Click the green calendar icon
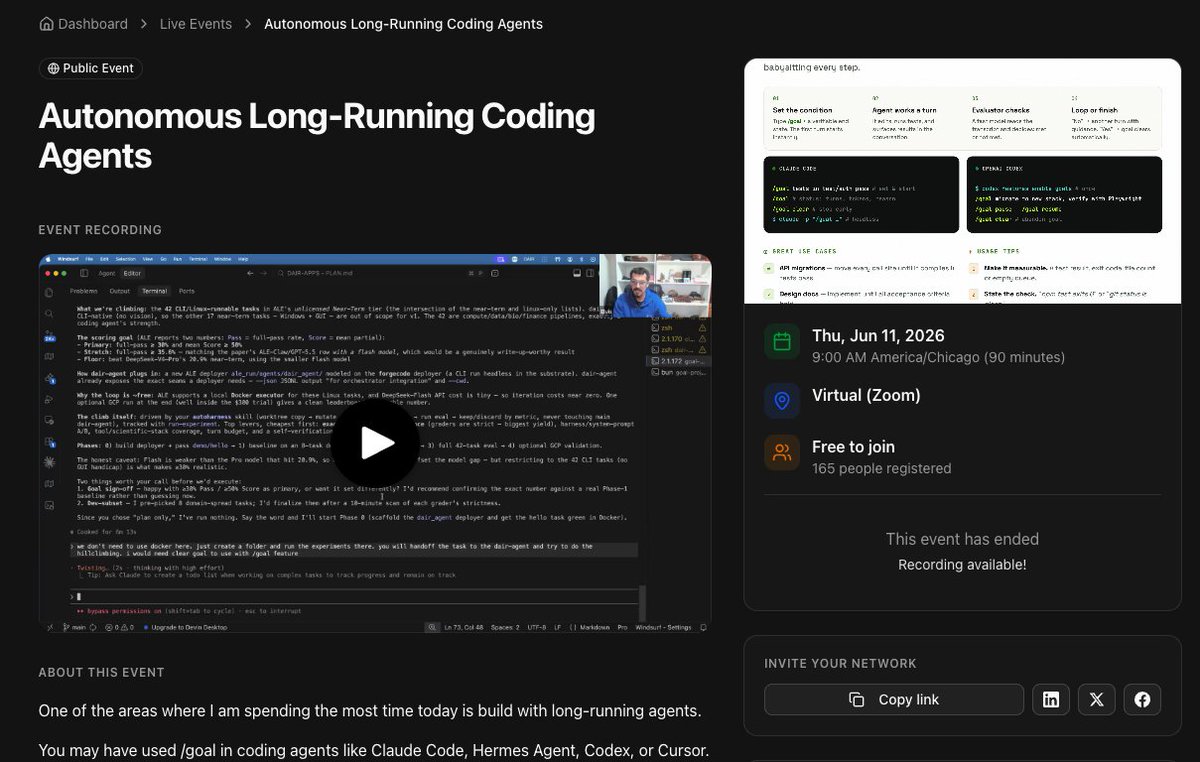This screenshot has width=1200, height=762. tap(782, 341)
